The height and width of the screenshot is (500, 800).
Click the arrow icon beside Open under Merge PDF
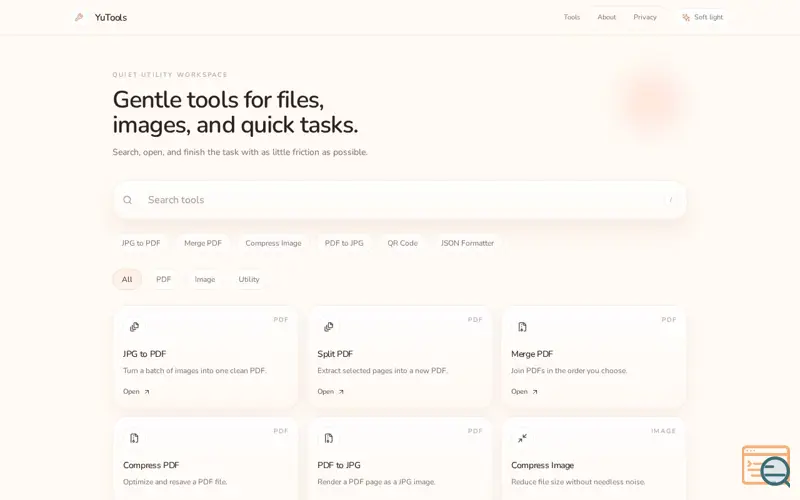click(535, 392)
